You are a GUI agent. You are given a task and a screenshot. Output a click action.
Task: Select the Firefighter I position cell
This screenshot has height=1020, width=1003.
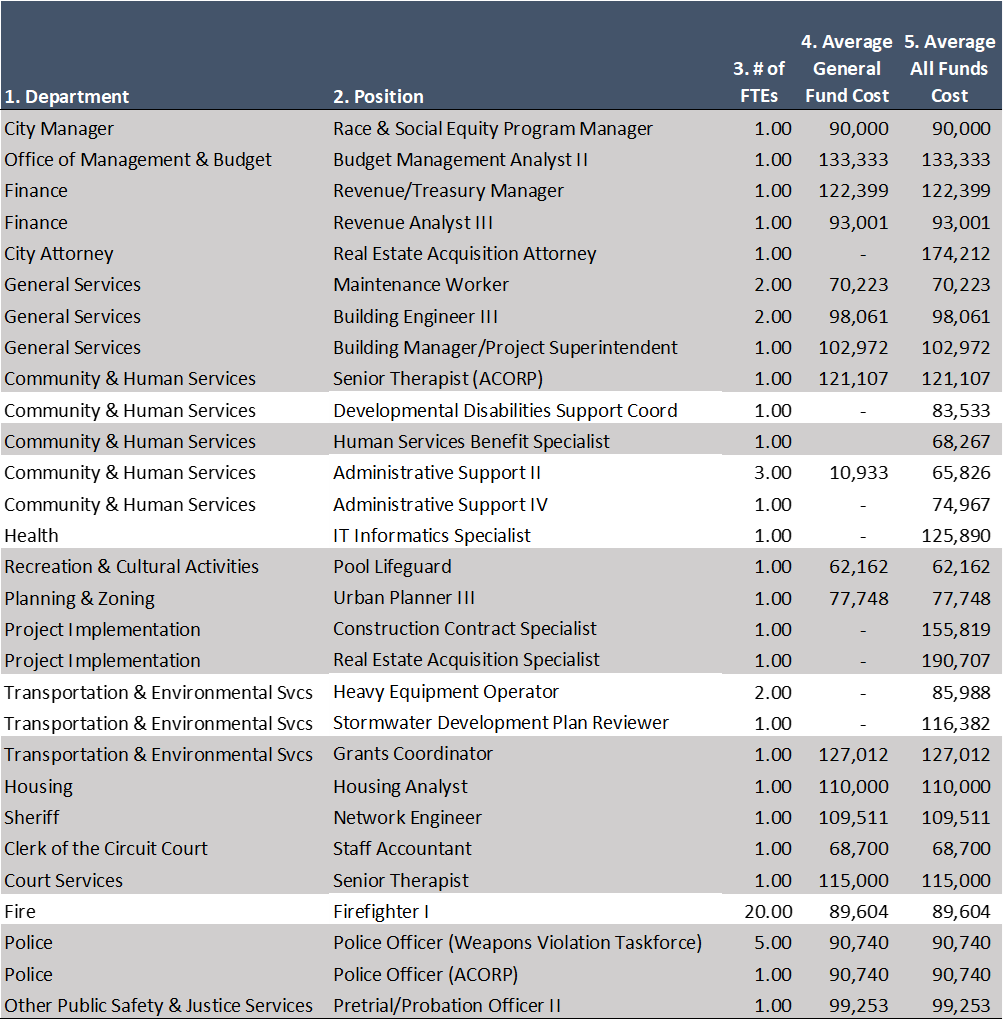(x=378, y=911)
